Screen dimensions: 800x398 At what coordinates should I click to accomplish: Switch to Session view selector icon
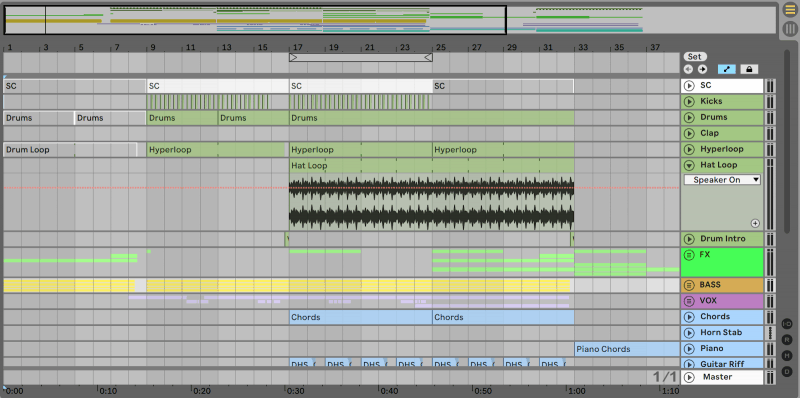tap(790, 28)
